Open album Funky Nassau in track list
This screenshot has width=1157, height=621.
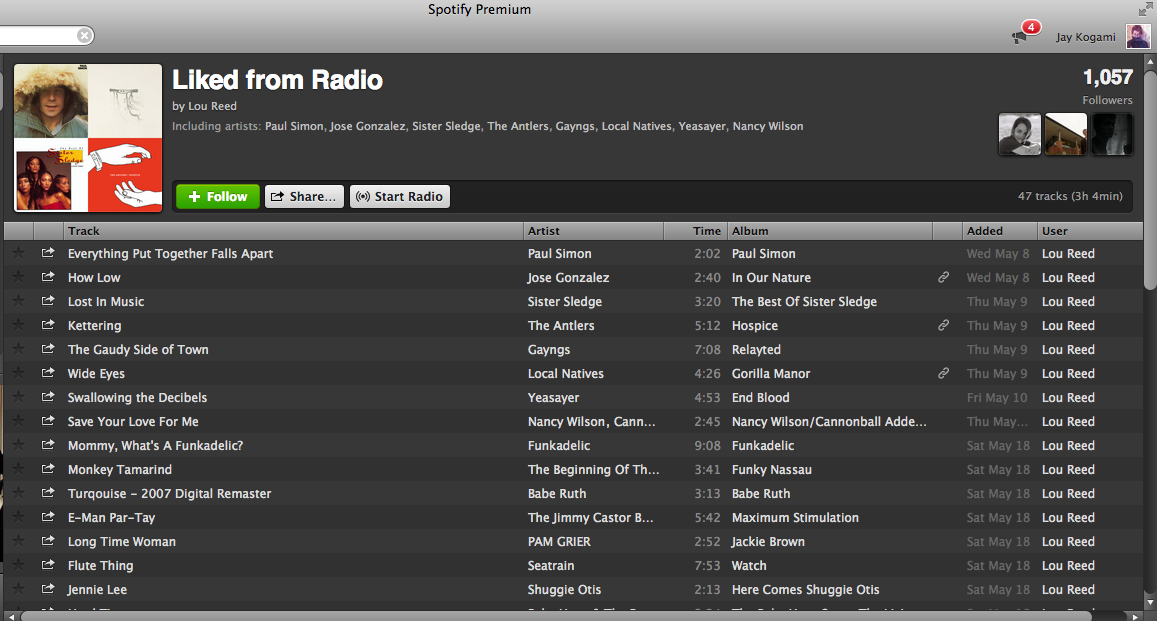tap(772, 469)
